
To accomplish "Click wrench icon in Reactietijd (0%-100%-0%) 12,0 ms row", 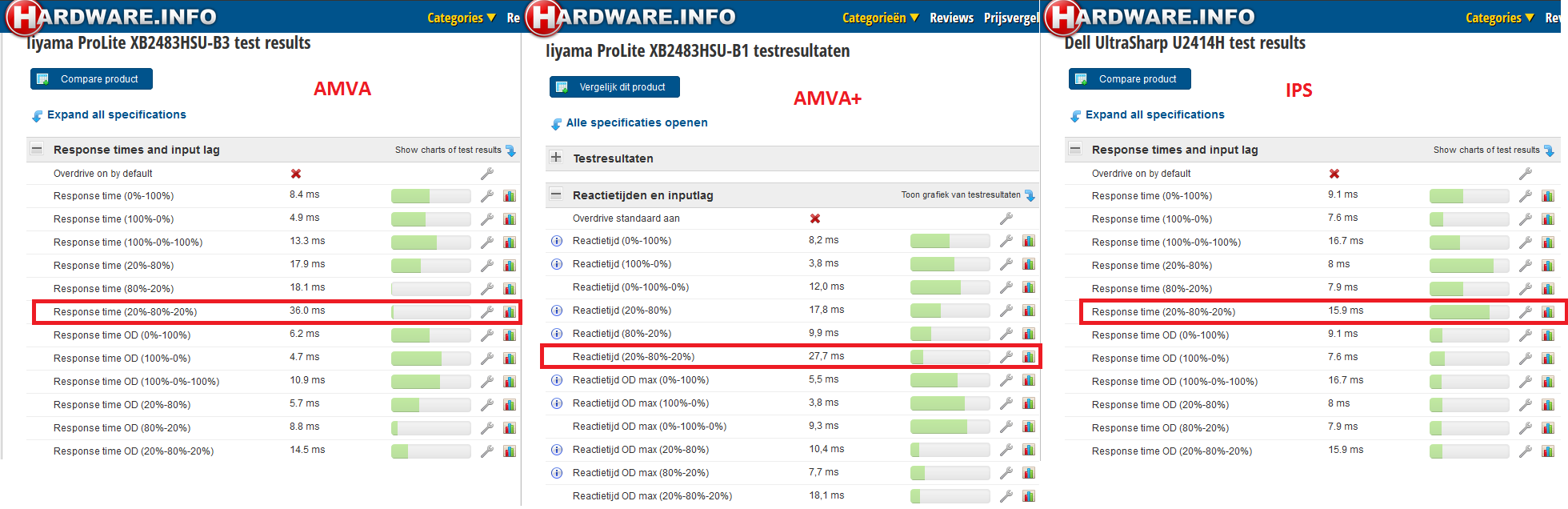I will click(1006, 287).
